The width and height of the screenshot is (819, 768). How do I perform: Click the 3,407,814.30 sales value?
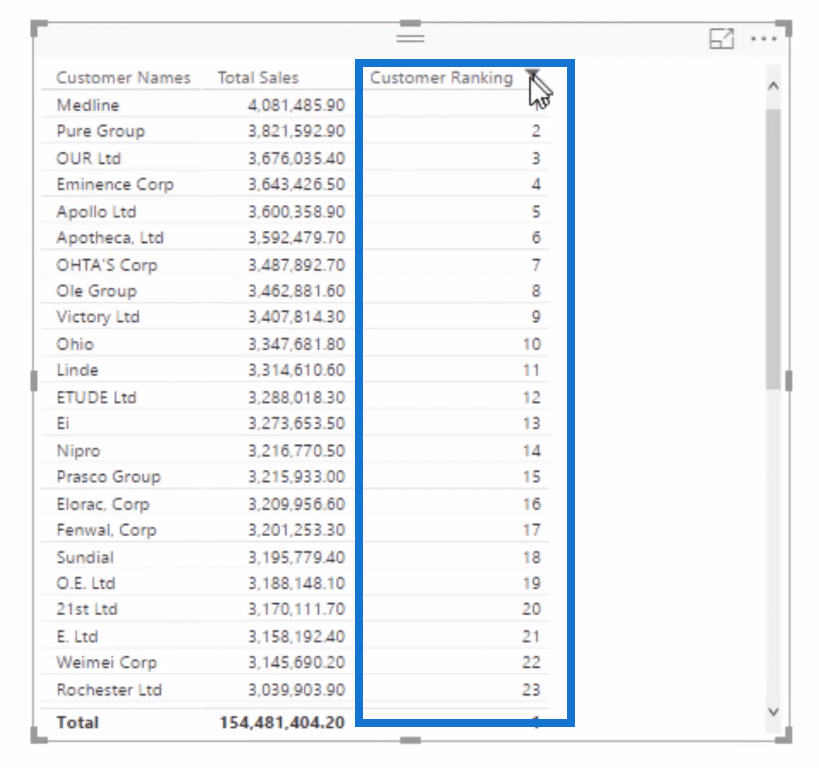coord(296,317)
